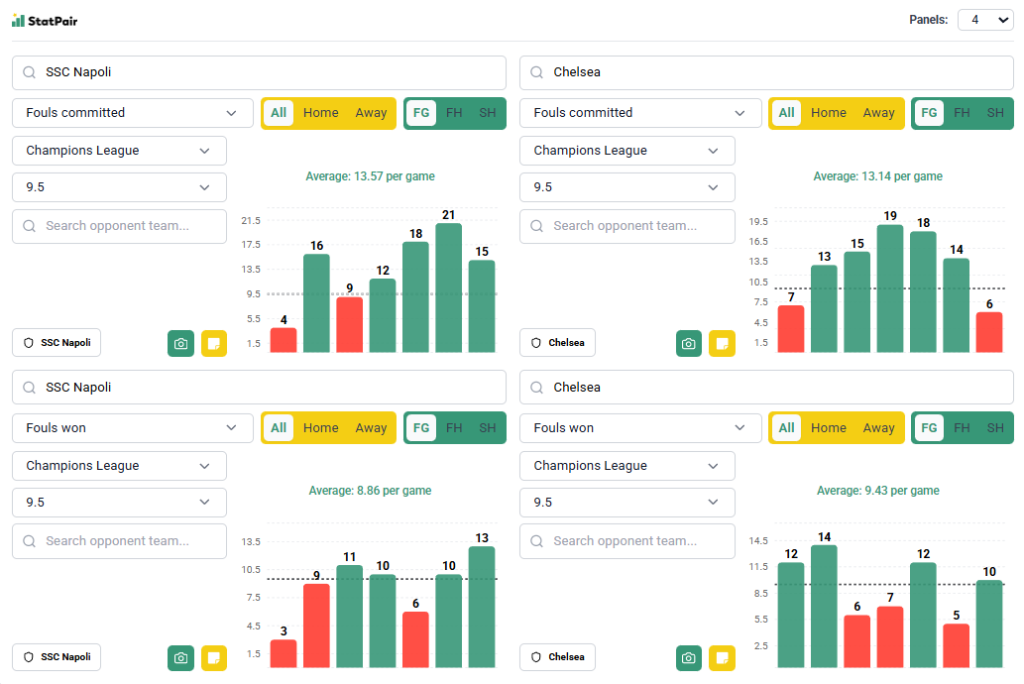This screenshot has width=1024, height=684.
Task: Select Away filter in Chelsea Fouls committed panel
Action: click(879, 113)
